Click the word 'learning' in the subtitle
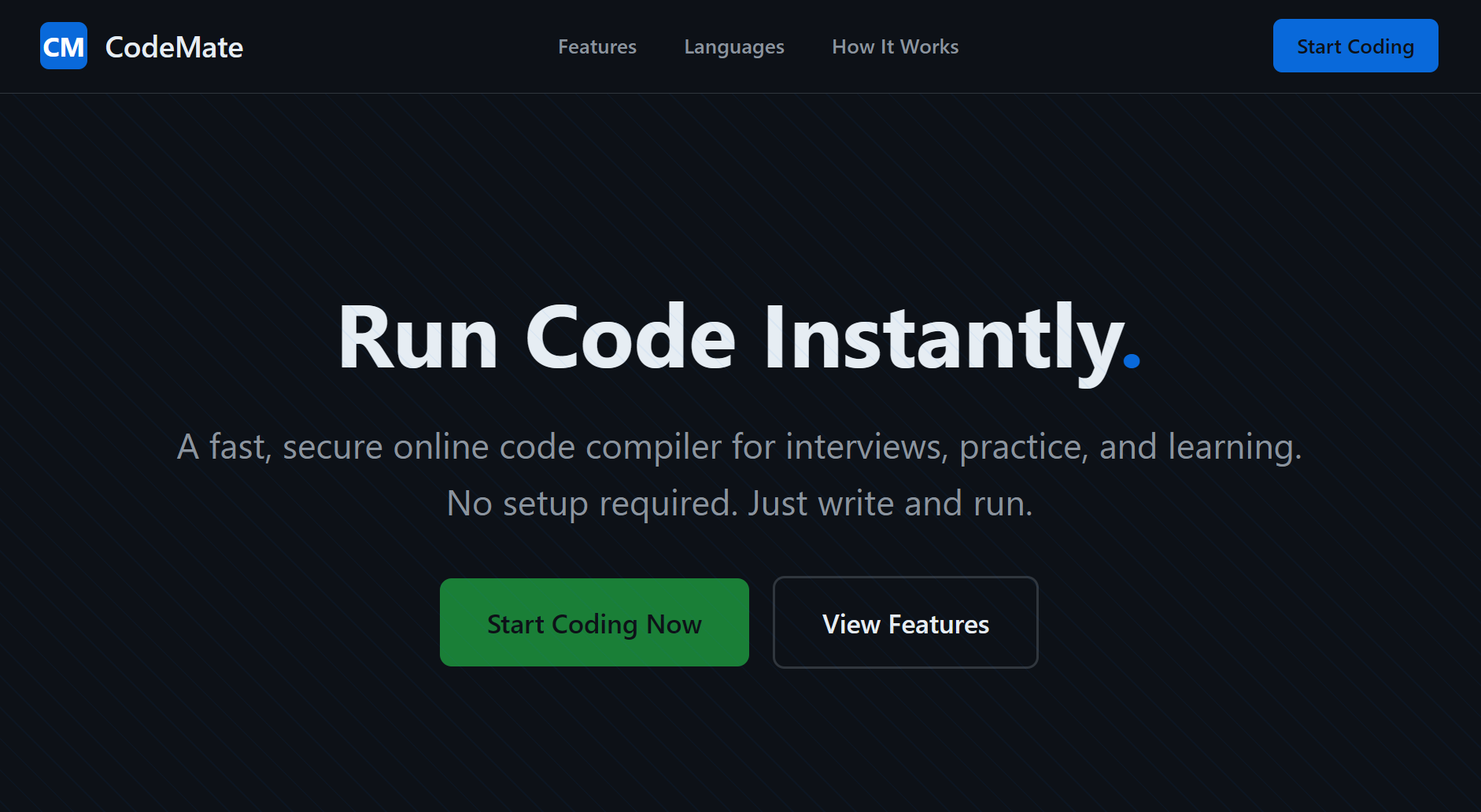The height and width of the screenshot is (812, 1481). tap(1233, 447)
